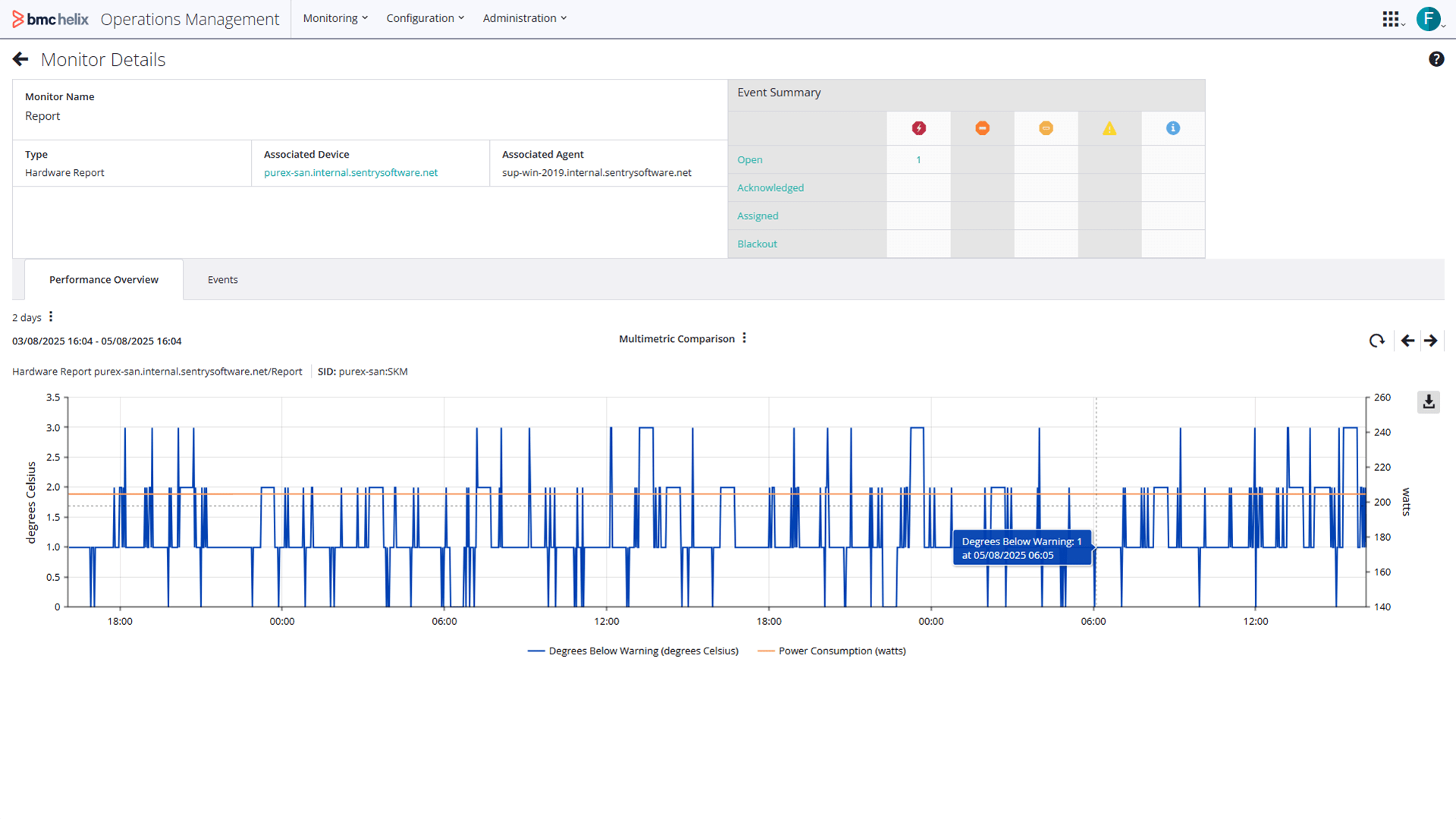This screenshot has height=819, width=1456.
Task: Toggle the Degrees Below Warning legend series
Action: (x=633, y=651)
